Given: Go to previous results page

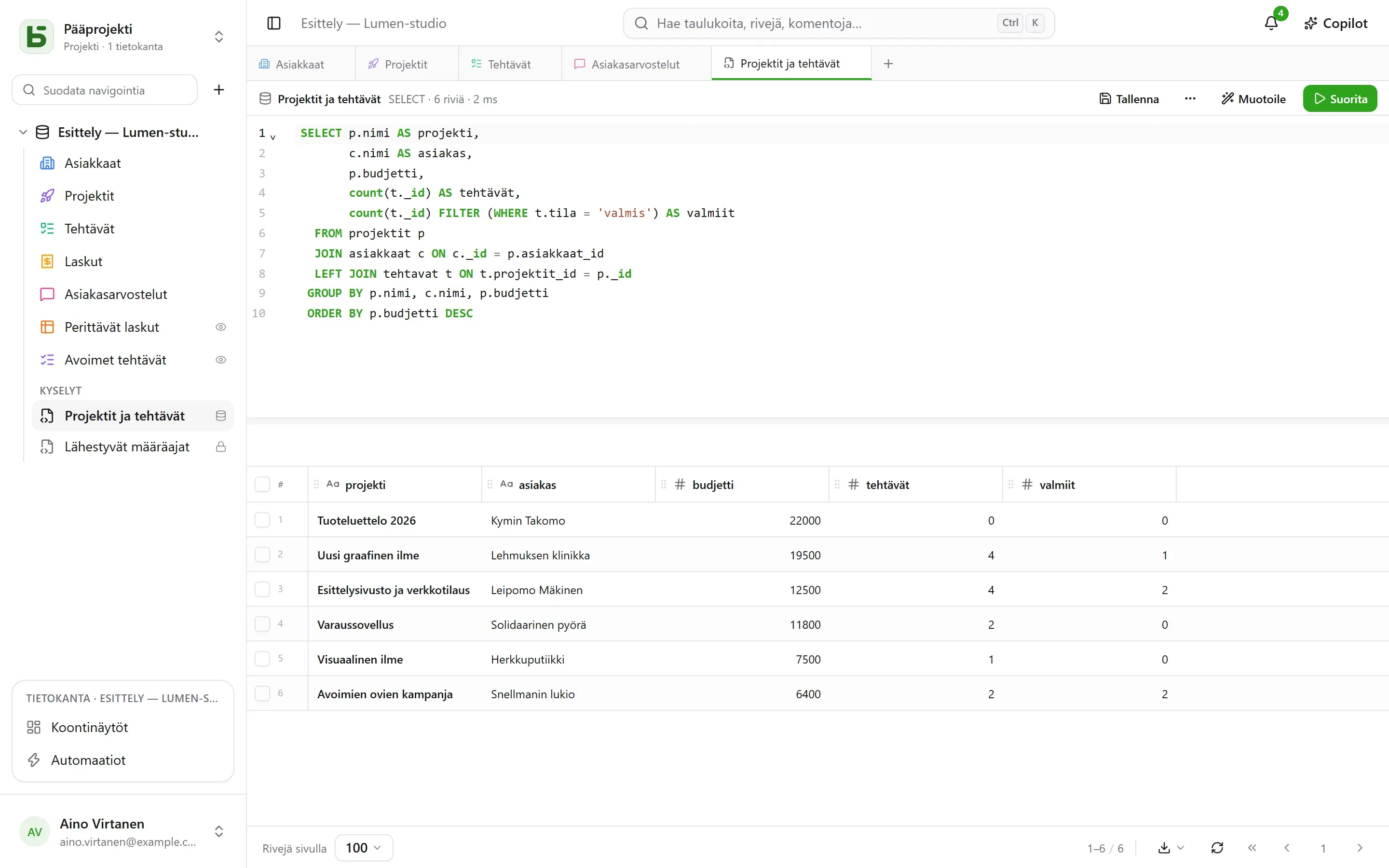Looking at the screenshot, I should tap(1287, 847).
